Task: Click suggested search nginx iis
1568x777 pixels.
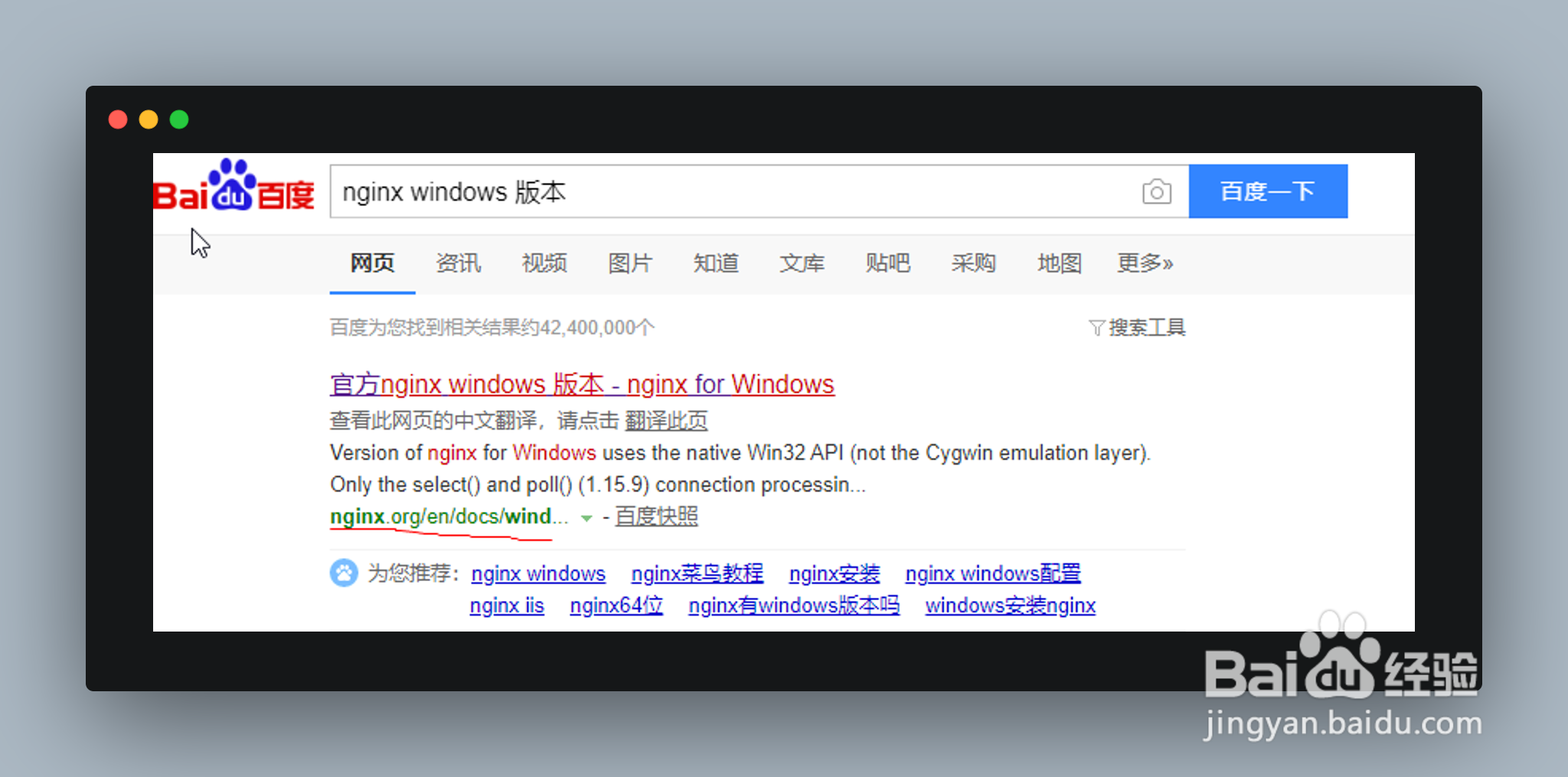Action: [x=507, y=606]
